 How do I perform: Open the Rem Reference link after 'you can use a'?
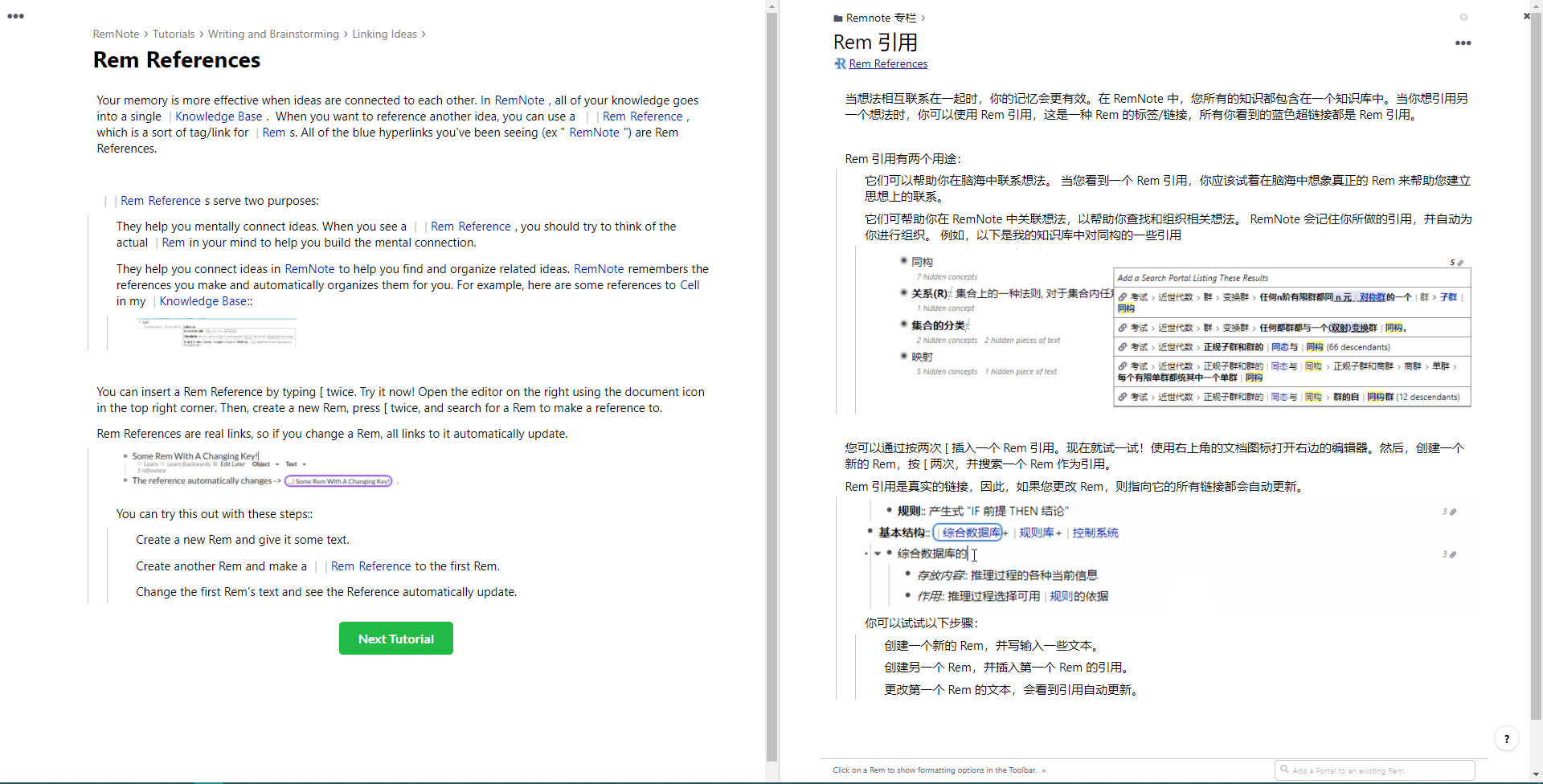[x=643, y=116]
